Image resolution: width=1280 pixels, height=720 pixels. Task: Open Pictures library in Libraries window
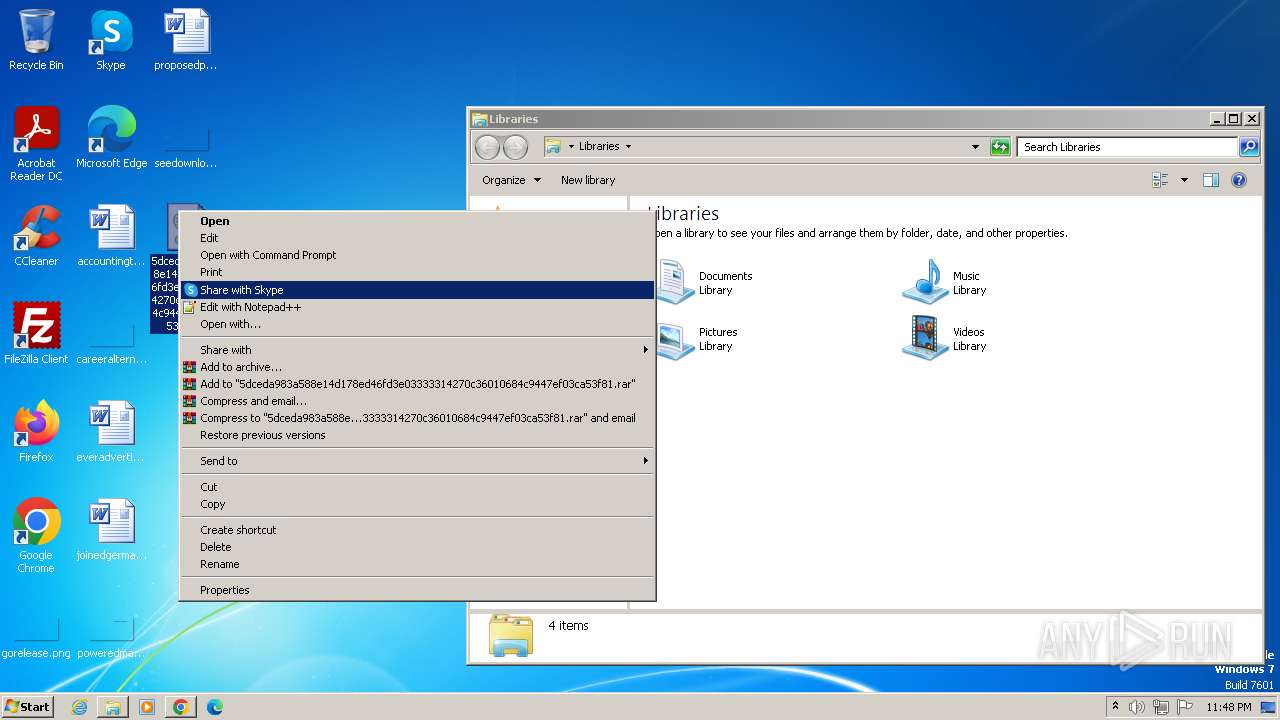point(698,339)
